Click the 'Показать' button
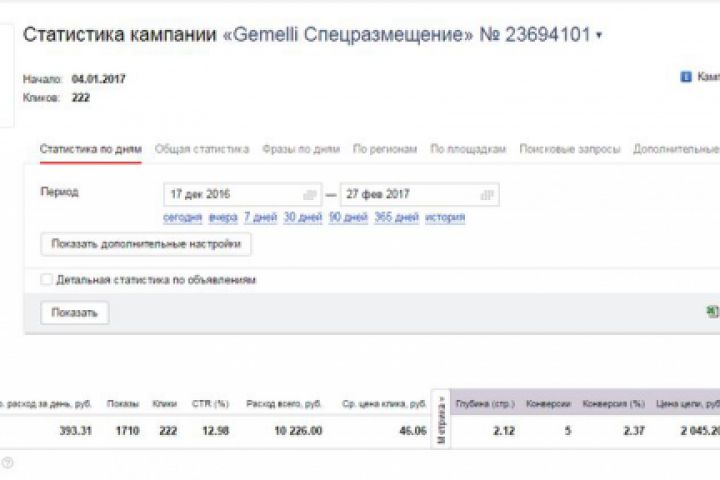The image size is (720, 480). tap(74, 313)
